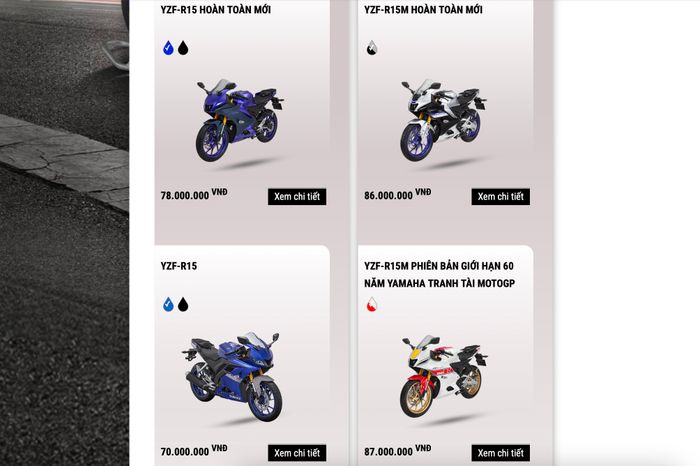Click Xem chi tiết for the 86.000.000 bike
The height and width of the screenshot is (466, 700).
500,196
